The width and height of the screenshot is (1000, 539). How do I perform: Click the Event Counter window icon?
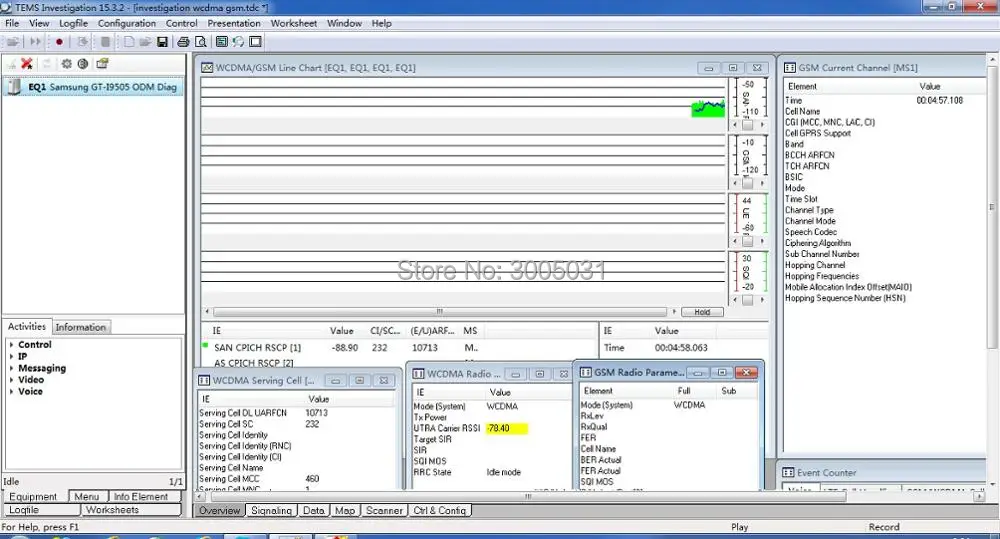tap(788, 473)
